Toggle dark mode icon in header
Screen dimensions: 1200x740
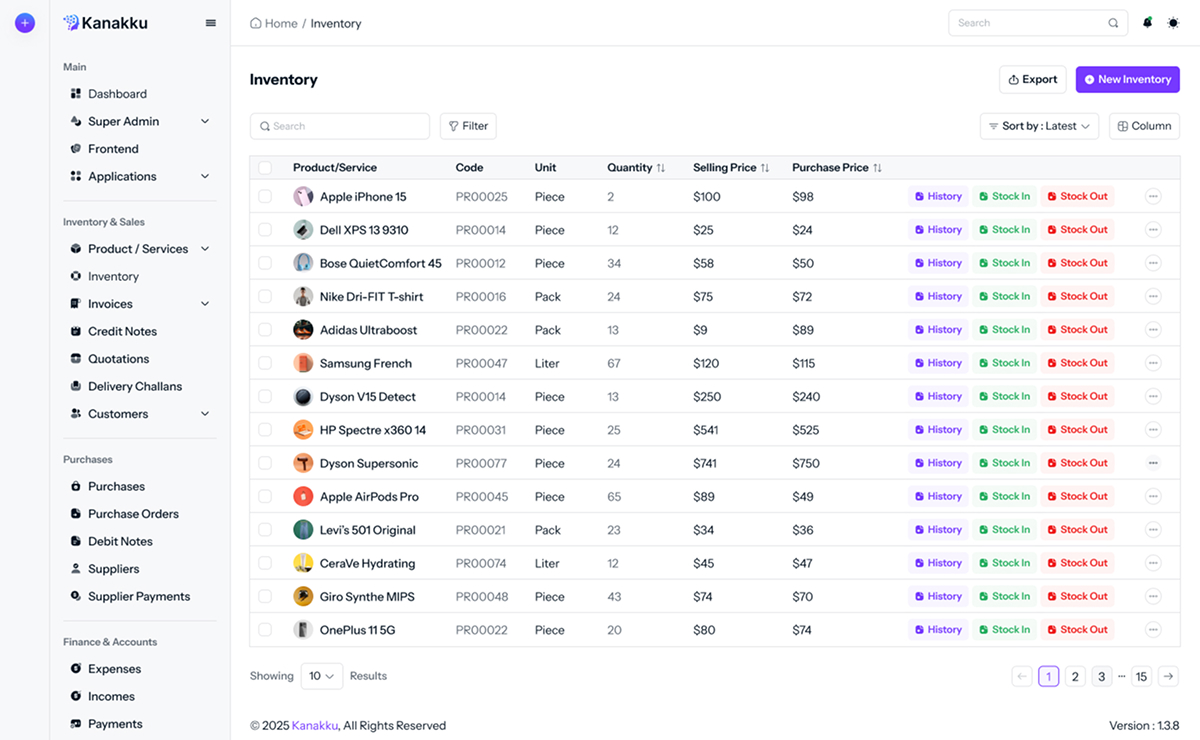tap(1173, 22)
